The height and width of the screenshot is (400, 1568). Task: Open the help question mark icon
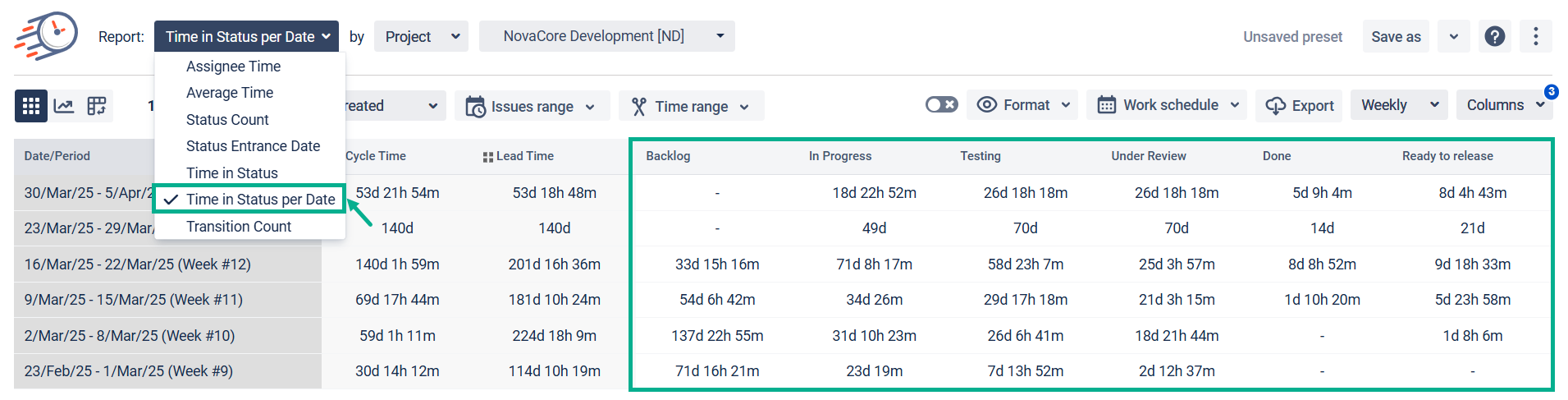(x=1494, y=37)
